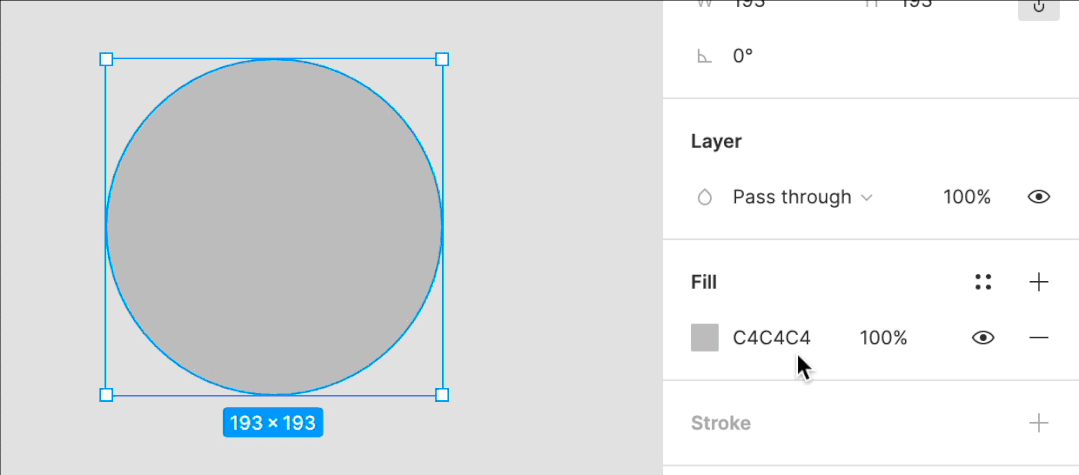Click the bottom-left selection handle
Image resolution: width=1079 pixels, height=475 pixels.
click(107, 395)
